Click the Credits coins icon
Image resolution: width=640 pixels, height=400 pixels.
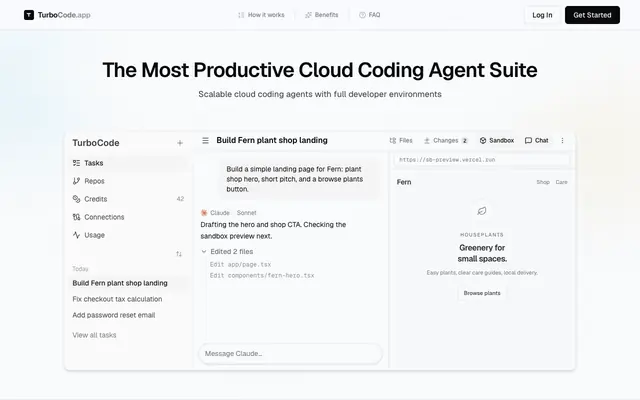point(76,199)
